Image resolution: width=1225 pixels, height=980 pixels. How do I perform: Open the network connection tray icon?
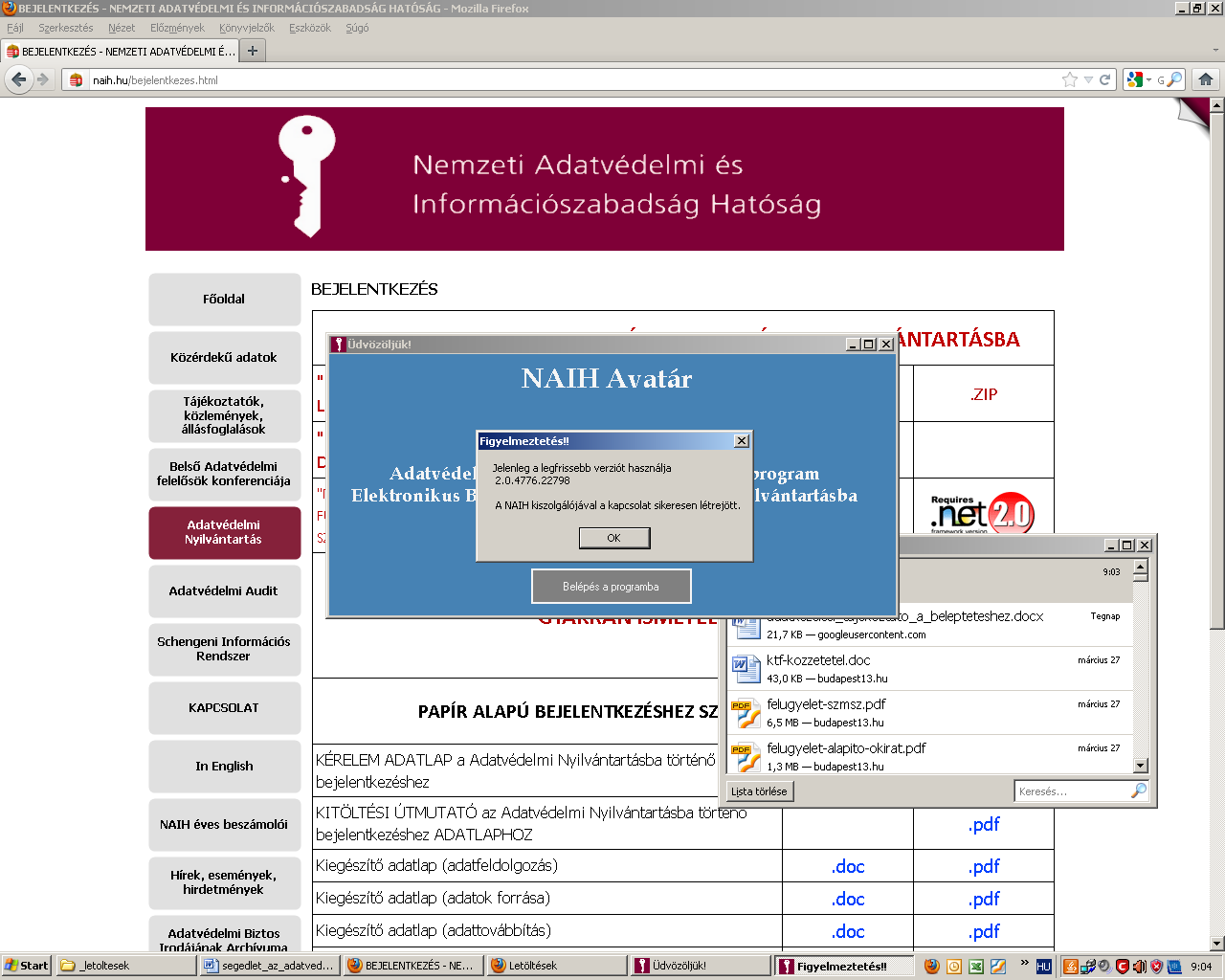(x=1088, y=966)
